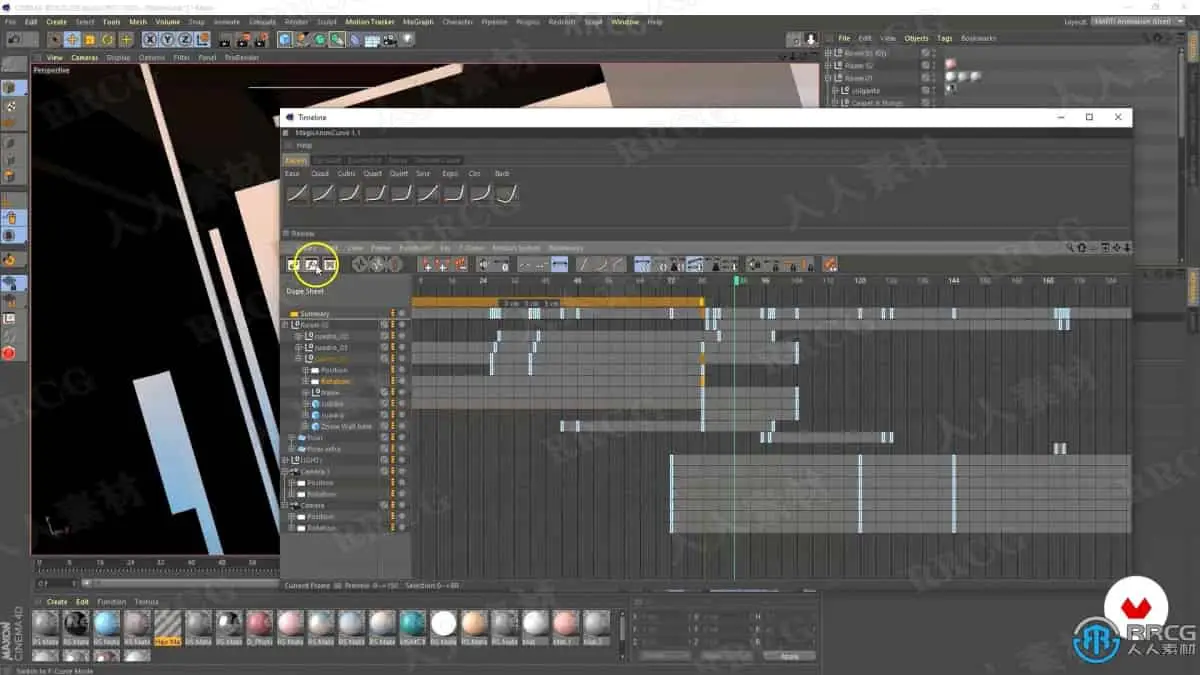
Task: Select the Rotation track under Camera.1
Action: coord(321,494)
